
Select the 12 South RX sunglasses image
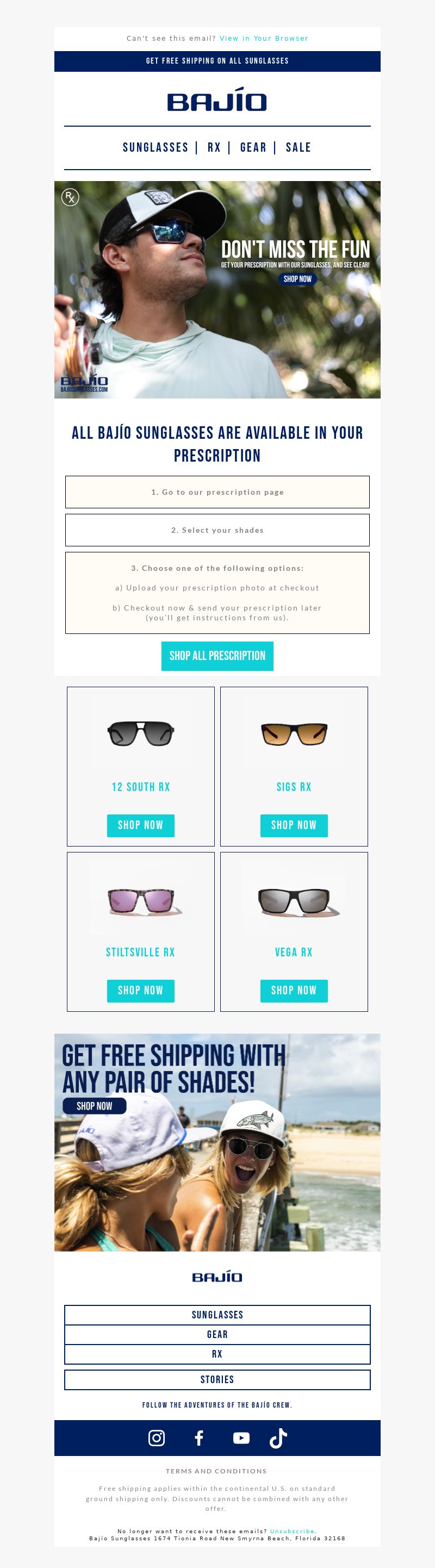click(140, 733)
